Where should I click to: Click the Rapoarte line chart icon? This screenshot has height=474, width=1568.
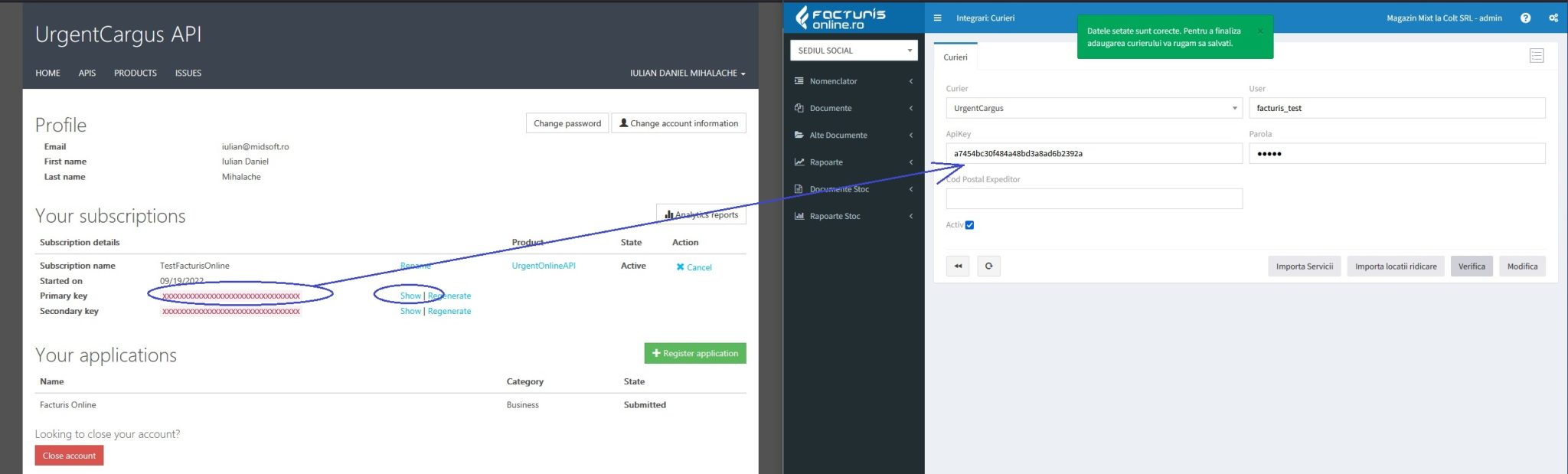[799, 162]
